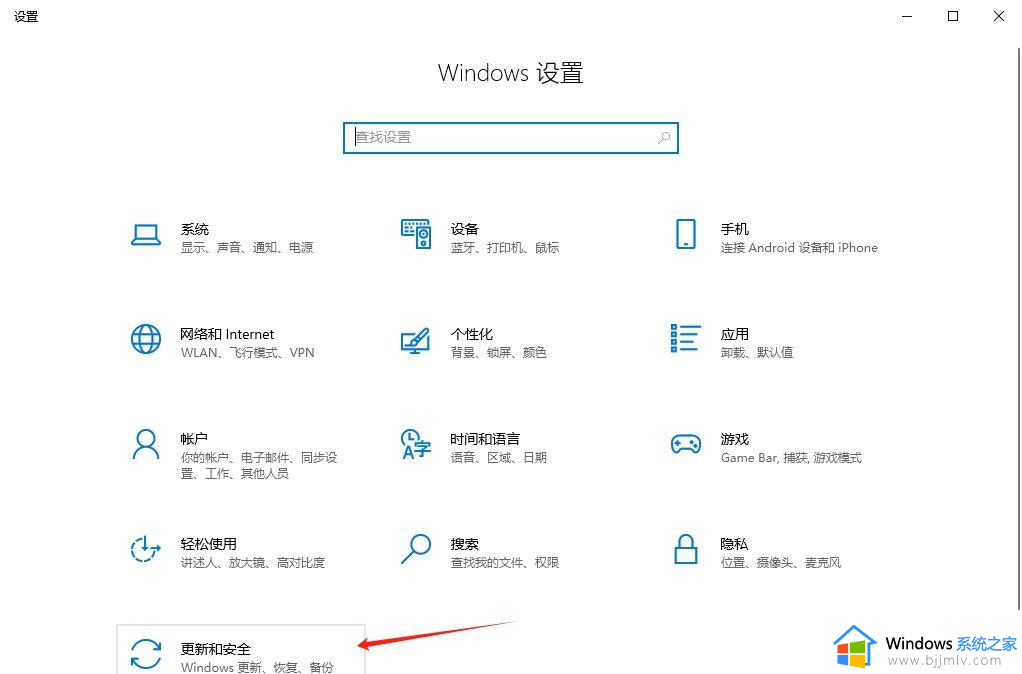Click the text 显示、声音、通知、电源
Screen dimensions: 1022x674
pyautogui.click(x=247, y=248)
